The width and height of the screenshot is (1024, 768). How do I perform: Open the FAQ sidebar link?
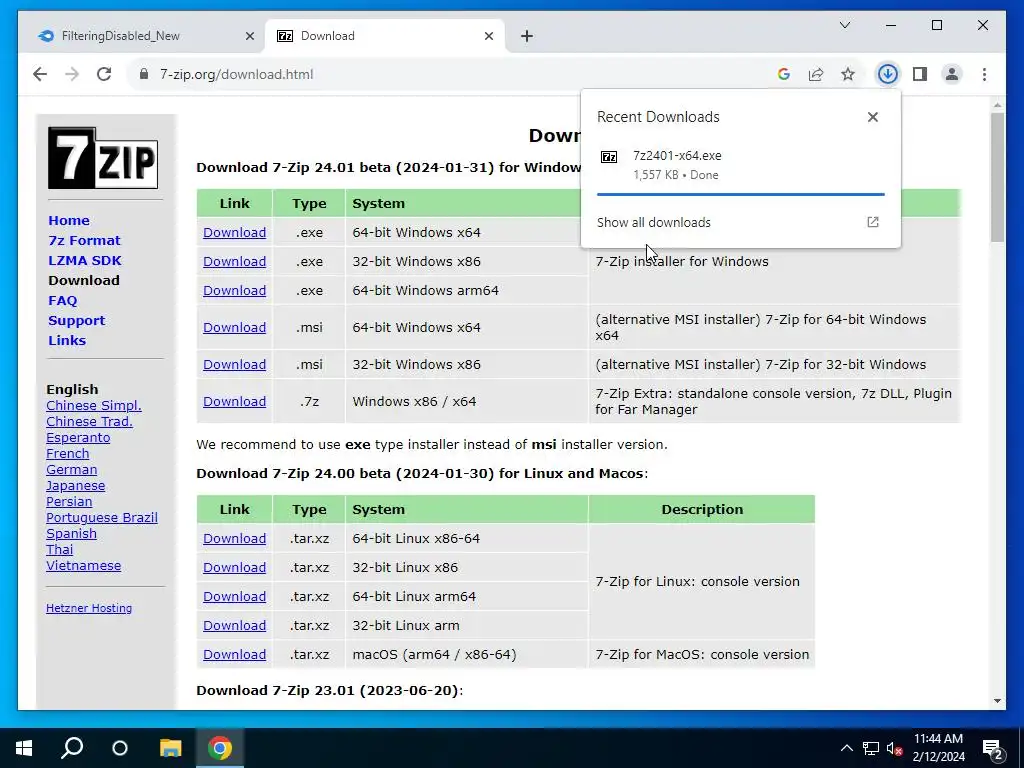pyautogui.click(x=63, y=300)
